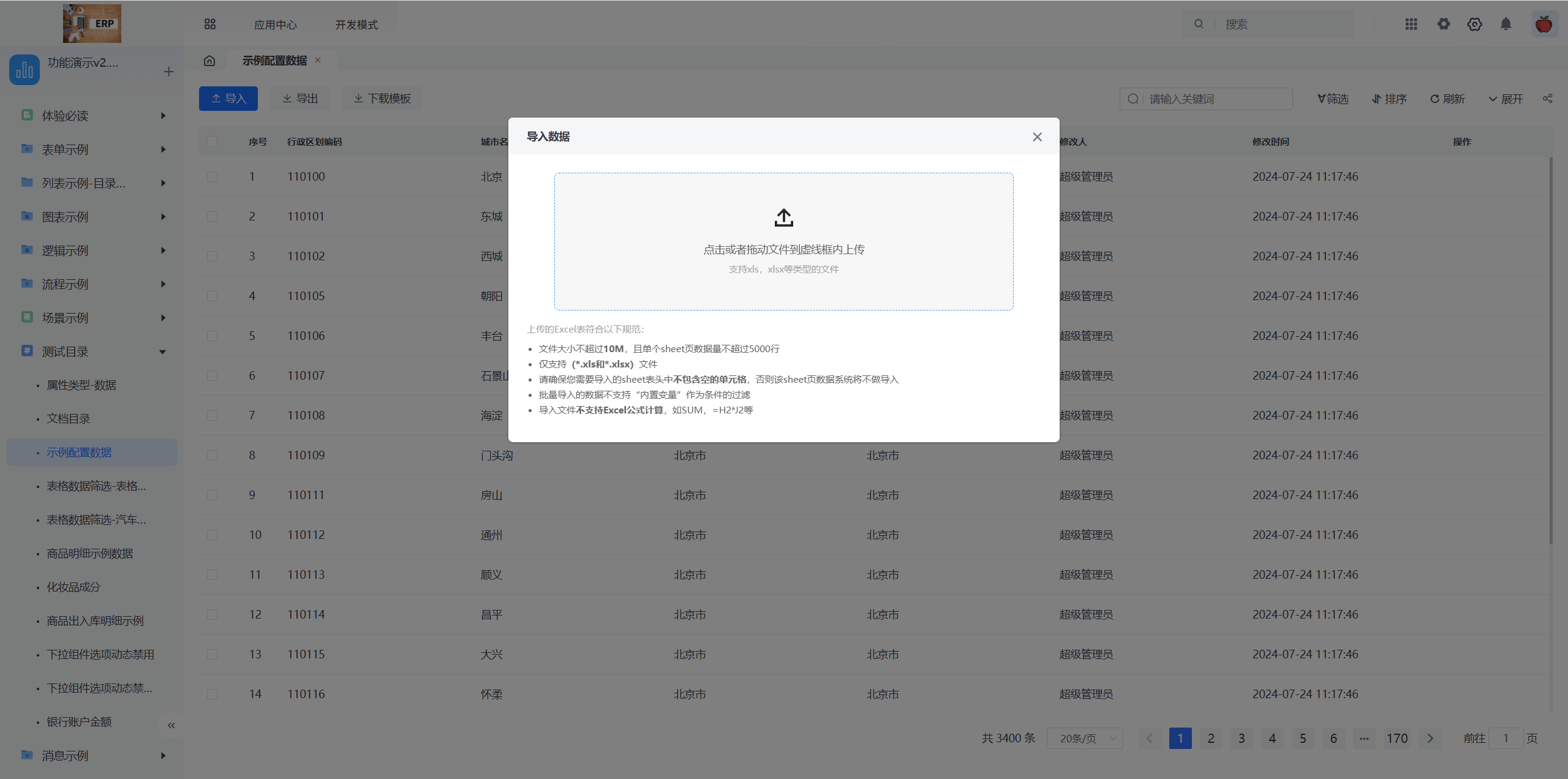Click the outlined gear configuration icon
The height and width of the screenshot is (779, 1568).
click(x=1474, y=24)
